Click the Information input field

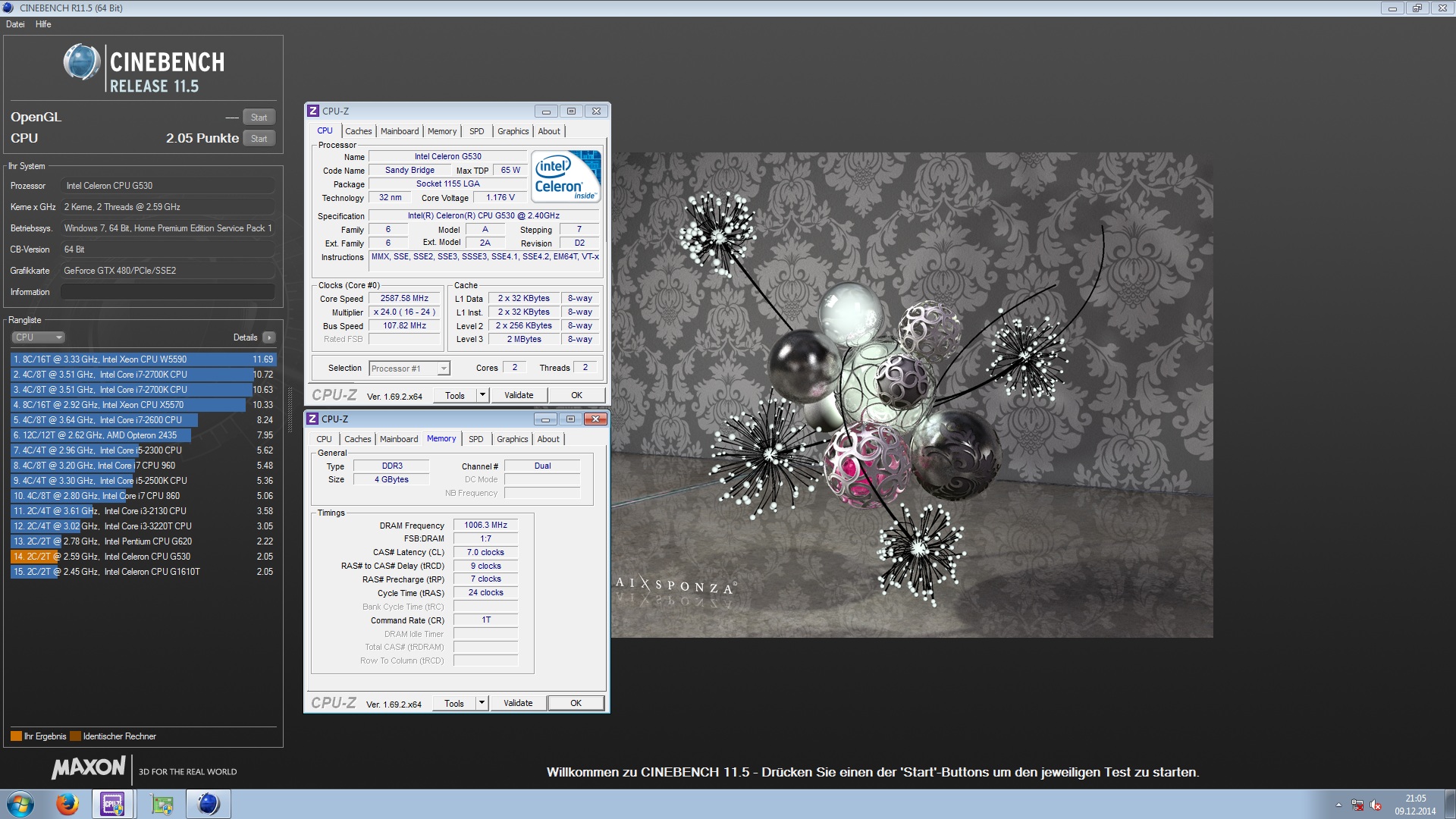coord(168,292)
